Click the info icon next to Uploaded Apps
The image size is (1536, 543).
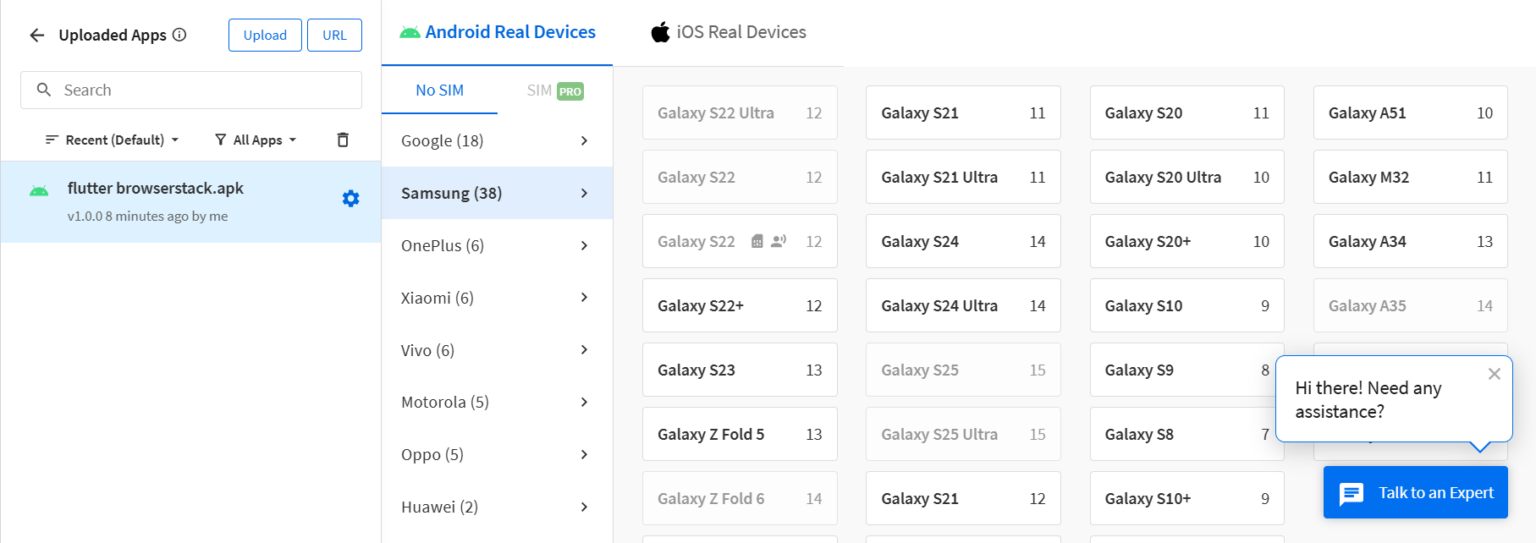tap(180, 35)
